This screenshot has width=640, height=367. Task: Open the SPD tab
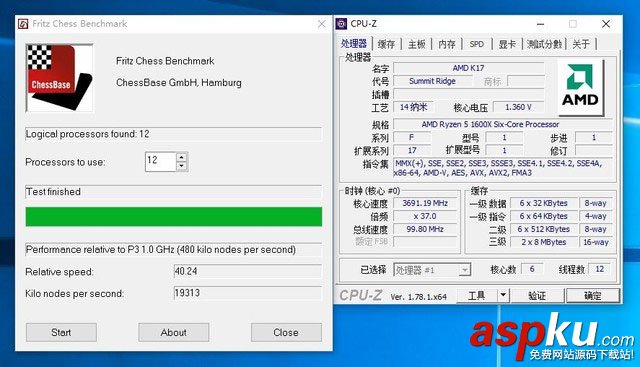click(x=477, y=44)
